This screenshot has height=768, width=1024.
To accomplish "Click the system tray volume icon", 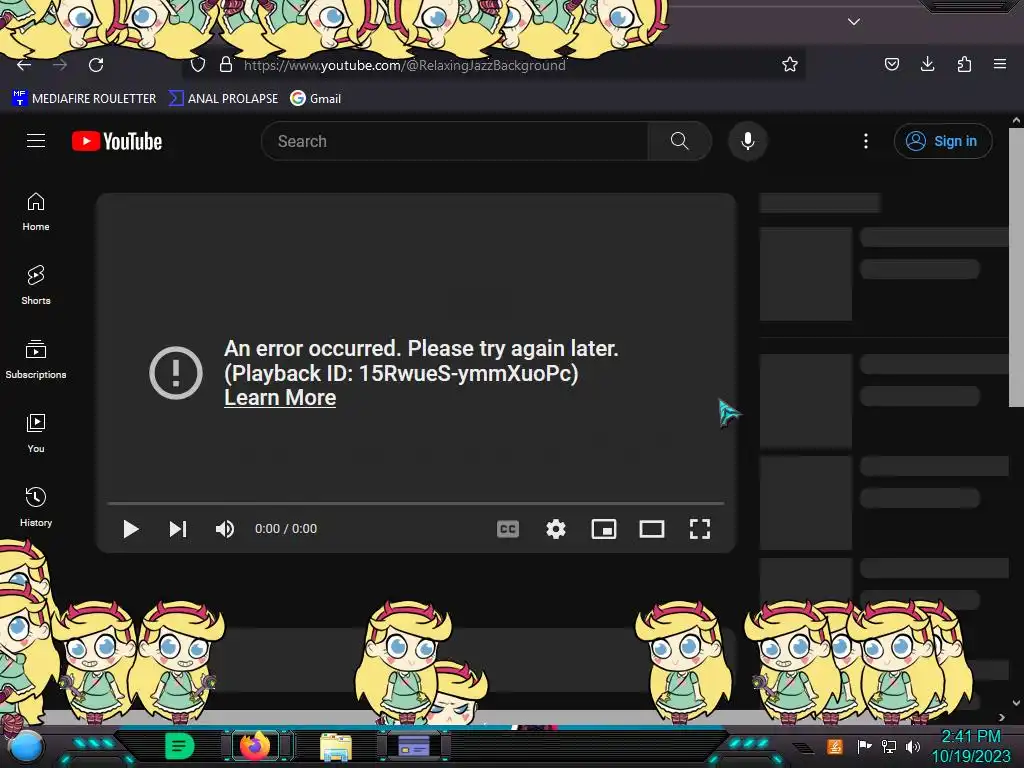I will pos(913,746).
